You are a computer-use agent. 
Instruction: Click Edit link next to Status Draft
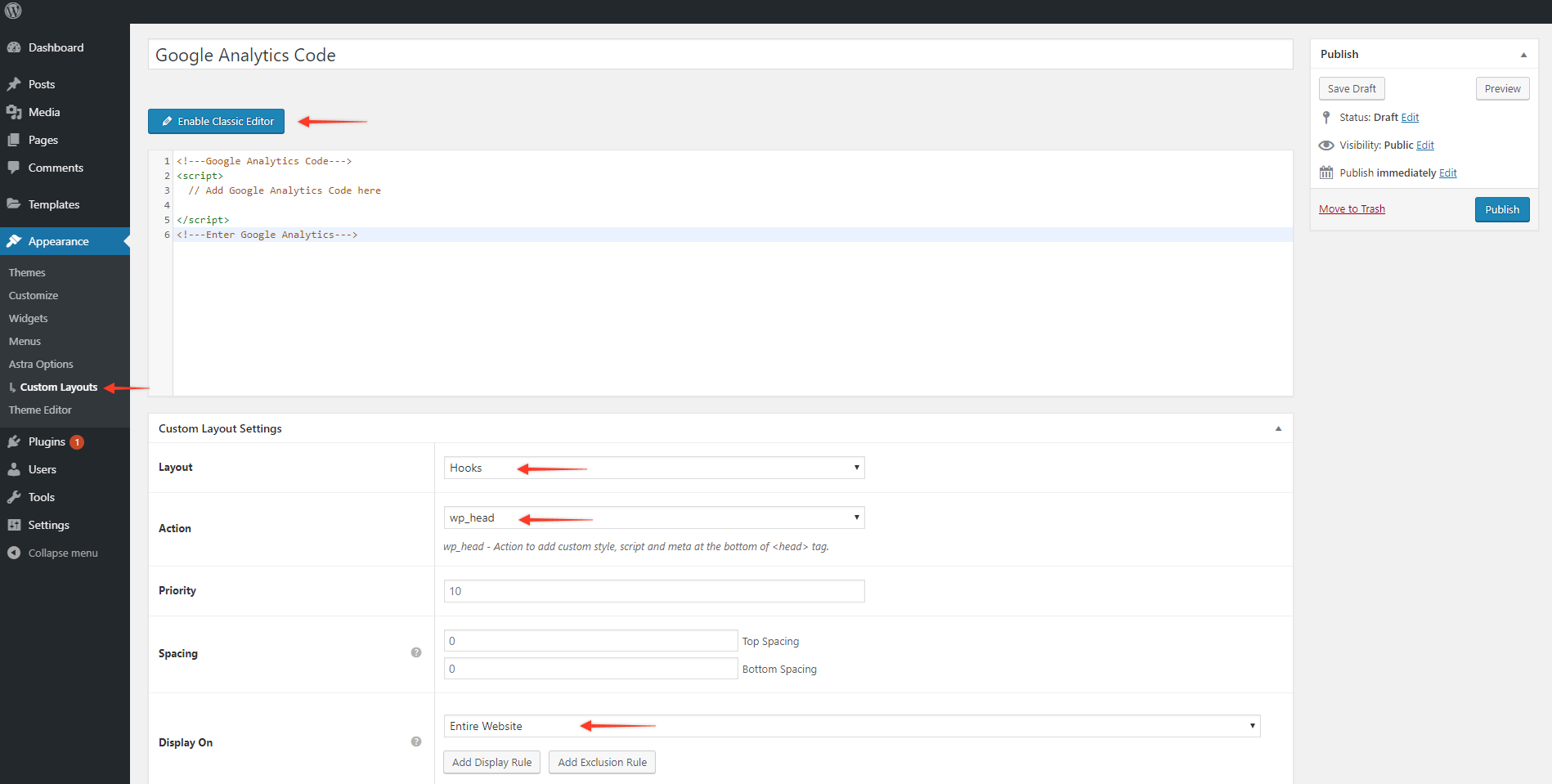1410,118
